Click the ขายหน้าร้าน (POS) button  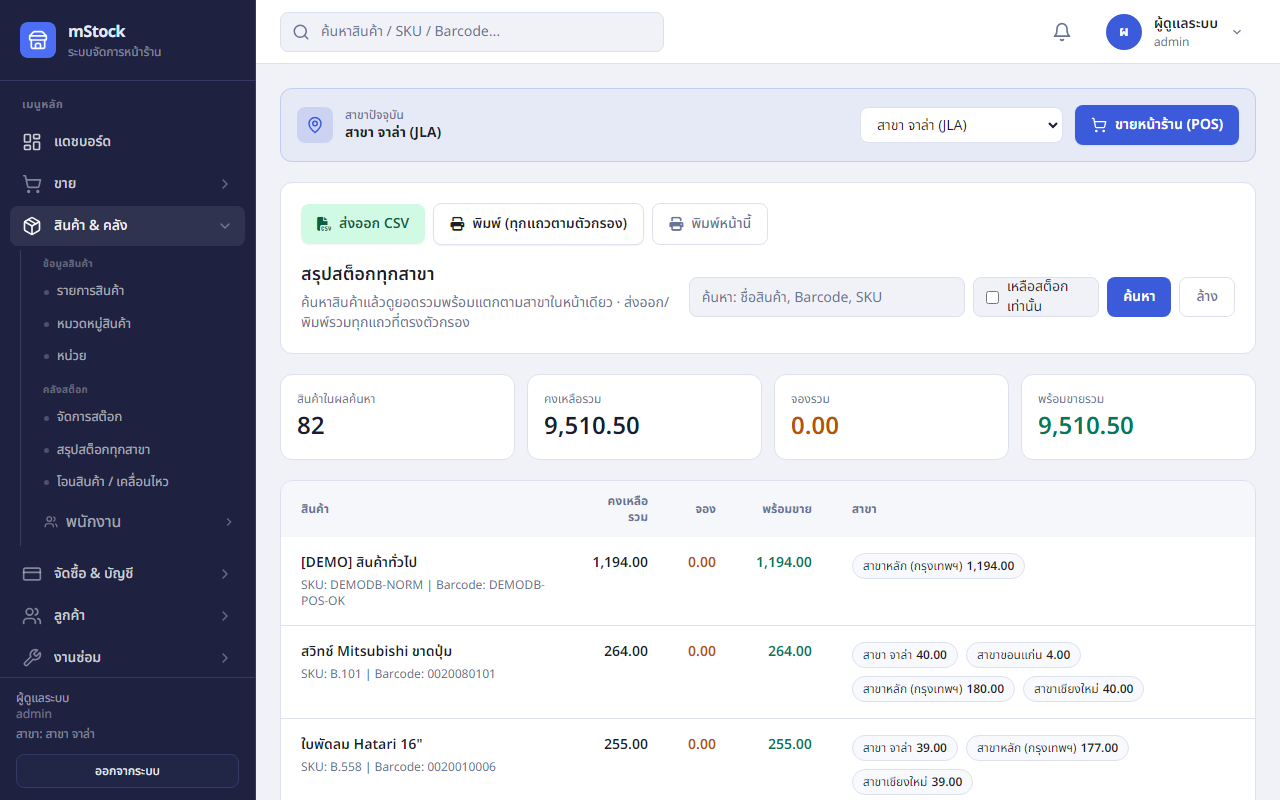point(1157,125)
